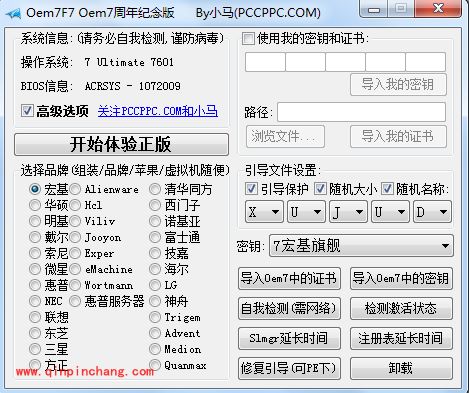Click the last product key segment box
The width and height of the screenshot is (469, 393).
[x=426, y=62]
